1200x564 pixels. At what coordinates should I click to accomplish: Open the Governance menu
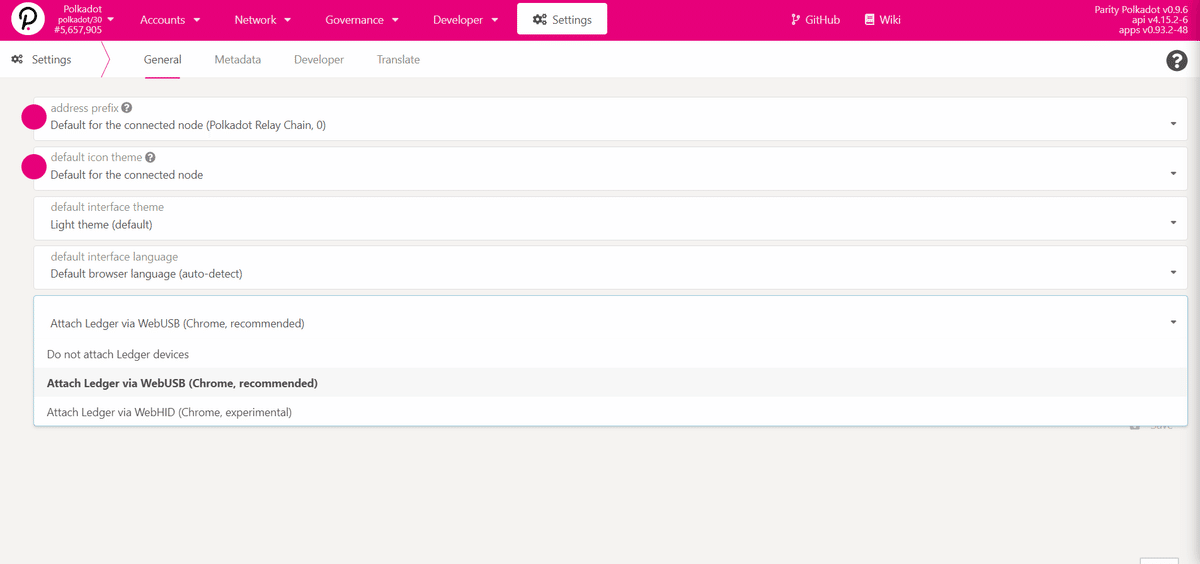pos(362,20)
